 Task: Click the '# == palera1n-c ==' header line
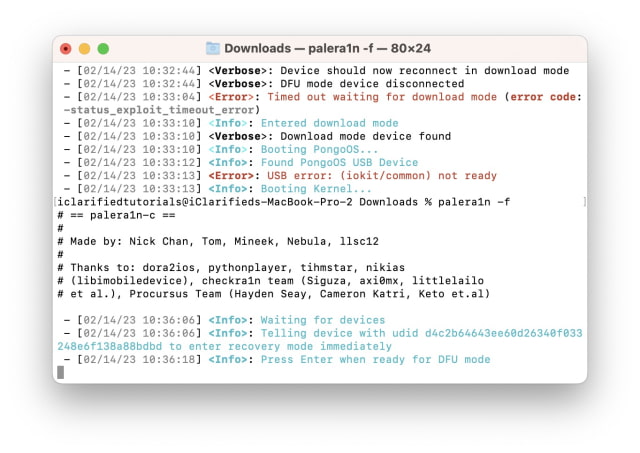[x=117, y=215]
